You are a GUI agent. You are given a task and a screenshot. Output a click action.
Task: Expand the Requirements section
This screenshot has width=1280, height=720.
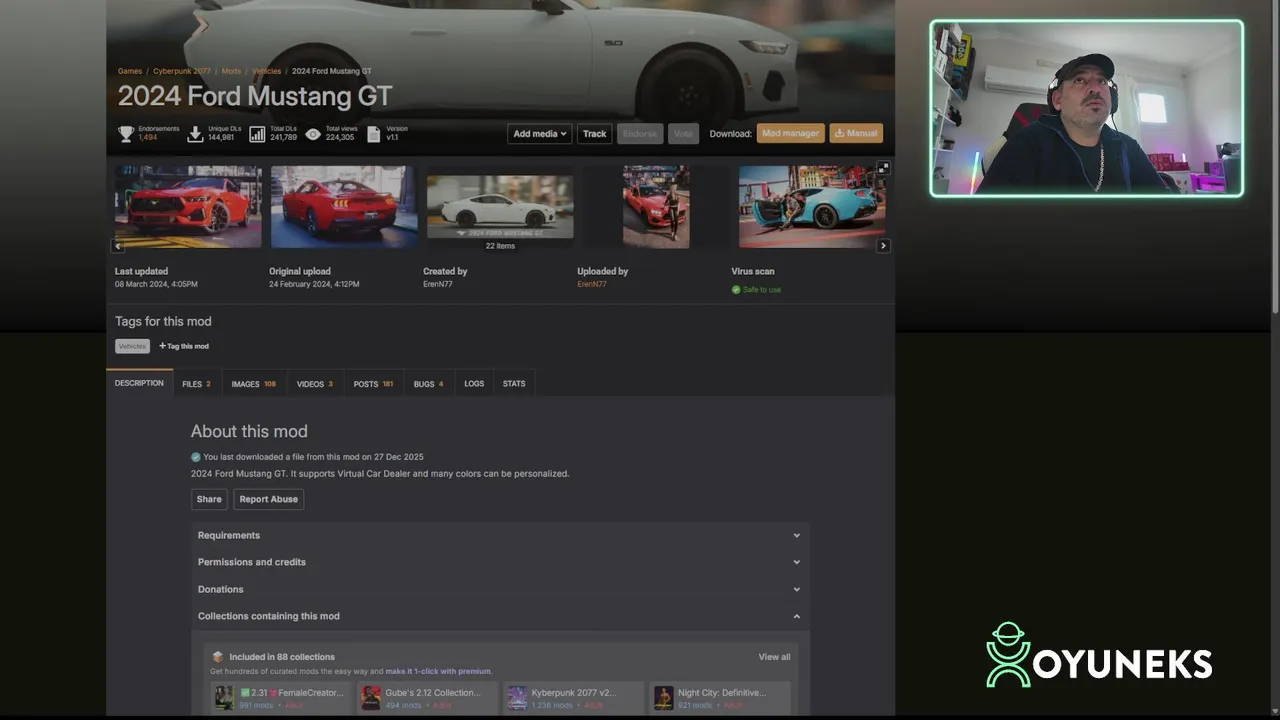pyautogui.click(x=500, y=535)
